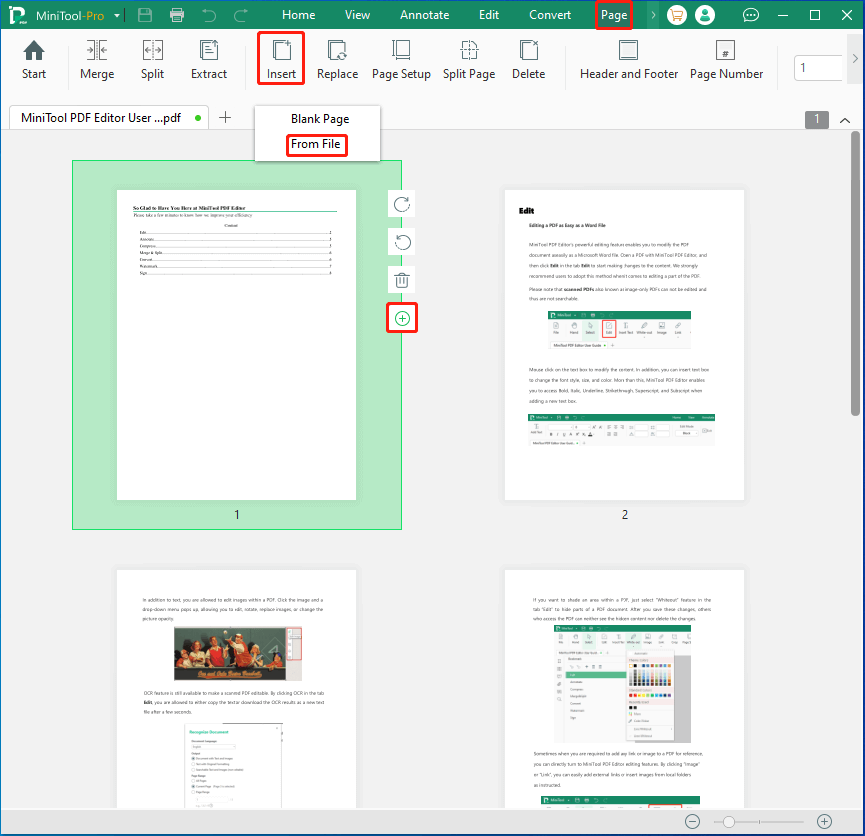The height and width of the screenshot is (836, 865).
Task: Open the View tab
Action: [x=357, y=15]
